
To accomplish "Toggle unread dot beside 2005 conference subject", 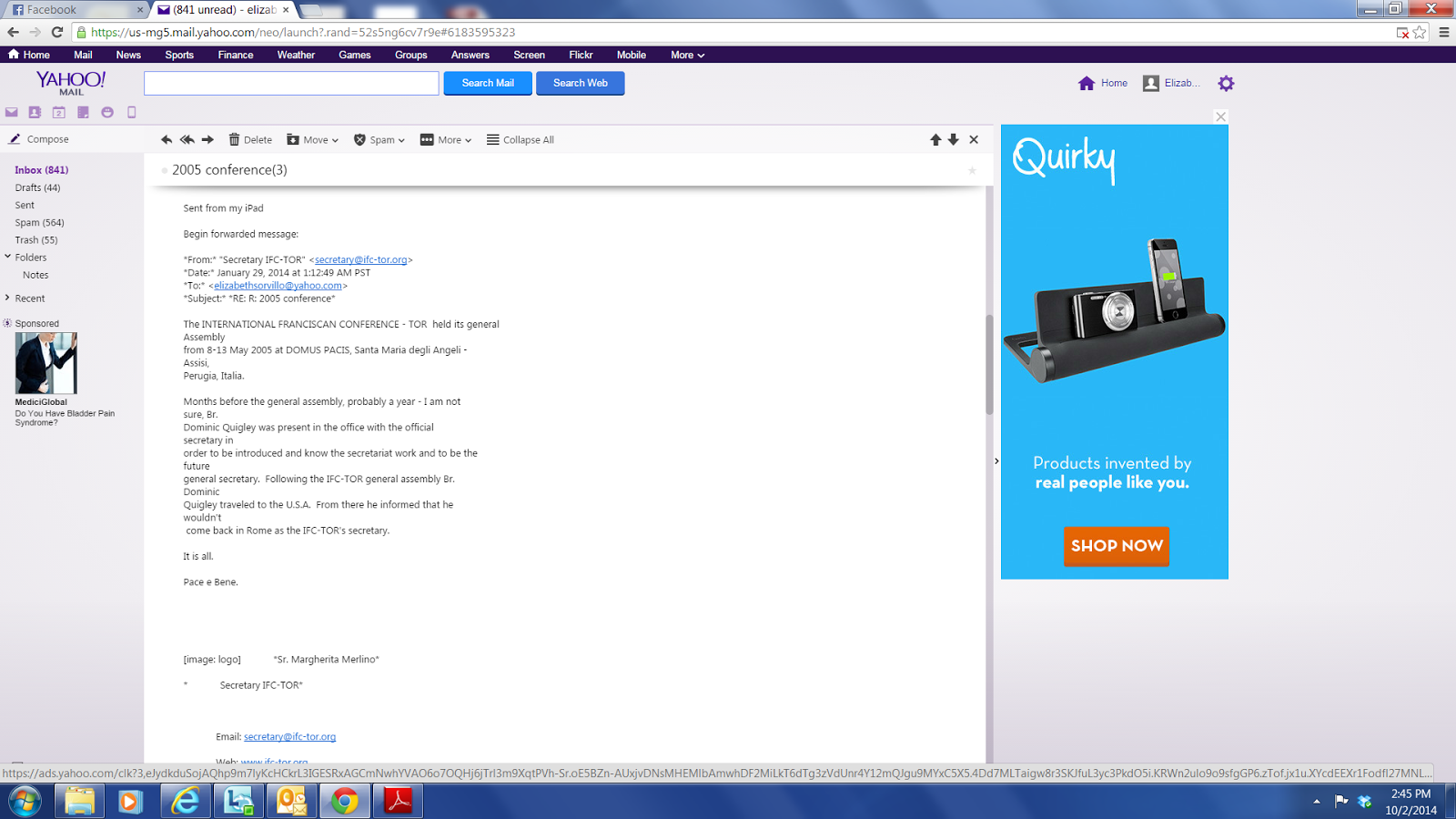I will pyautogui.click(x=165, y=170).
